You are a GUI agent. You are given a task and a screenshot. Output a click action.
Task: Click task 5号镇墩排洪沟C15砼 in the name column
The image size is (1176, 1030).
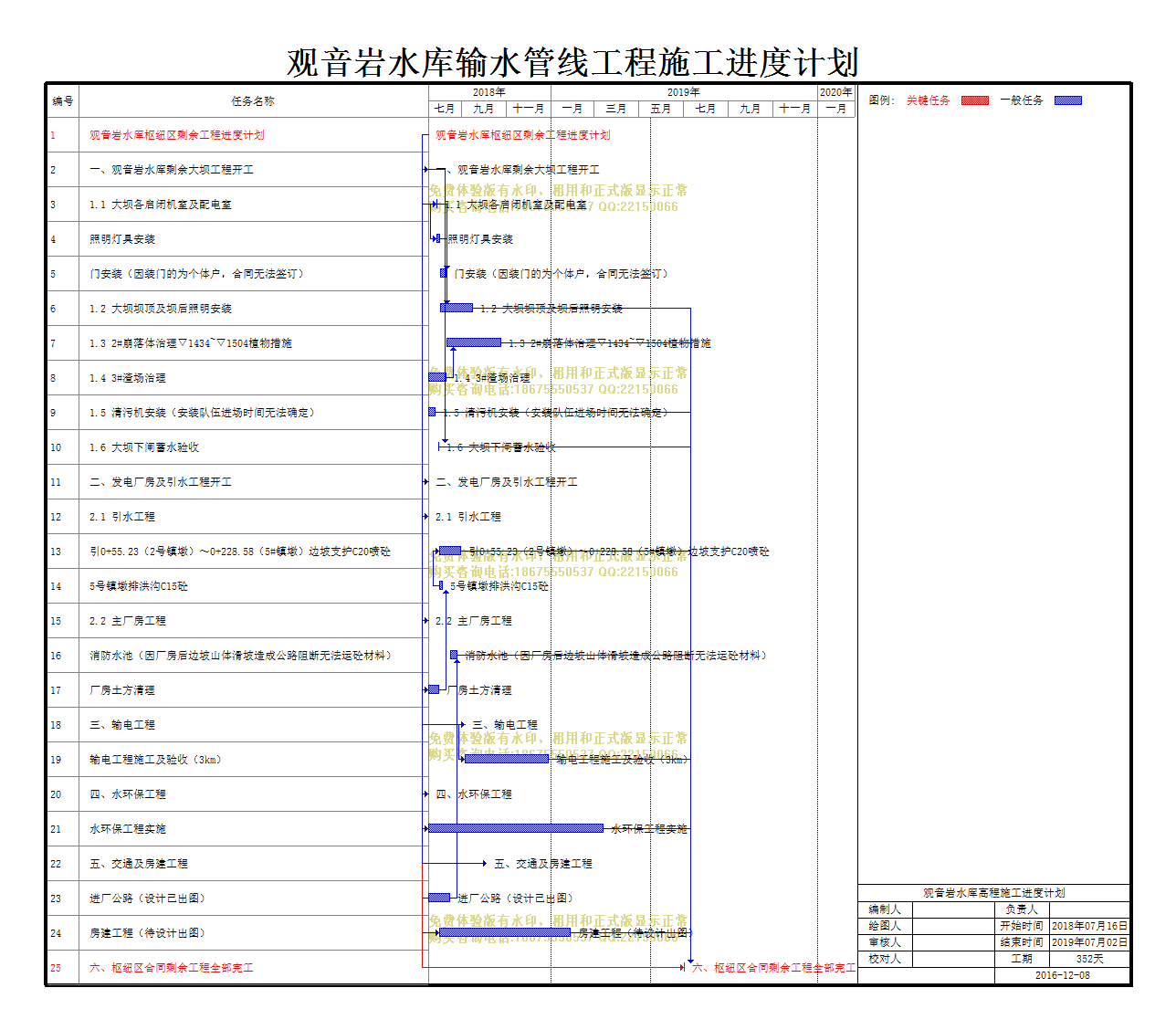[x=139, y=586]
